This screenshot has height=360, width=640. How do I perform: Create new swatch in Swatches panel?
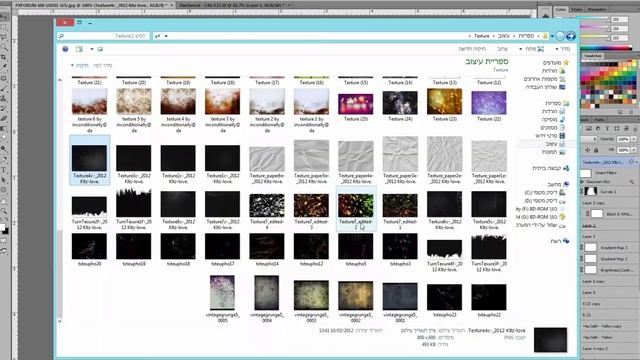620,112
